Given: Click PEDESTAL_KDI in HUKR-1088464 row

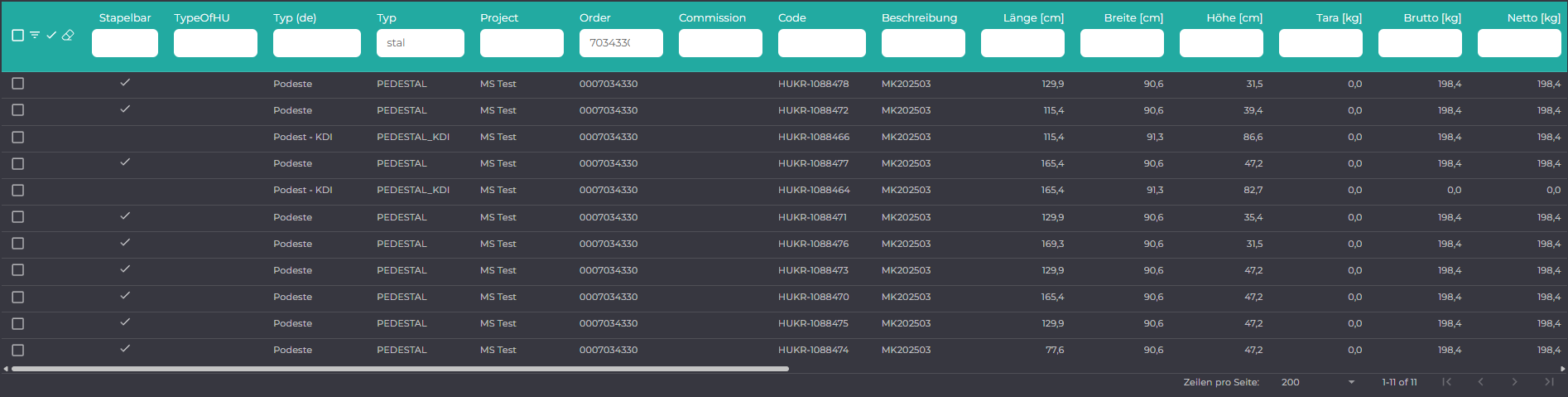Looking at the screenshot, I should pyautogui.click(x=413, y=190).
